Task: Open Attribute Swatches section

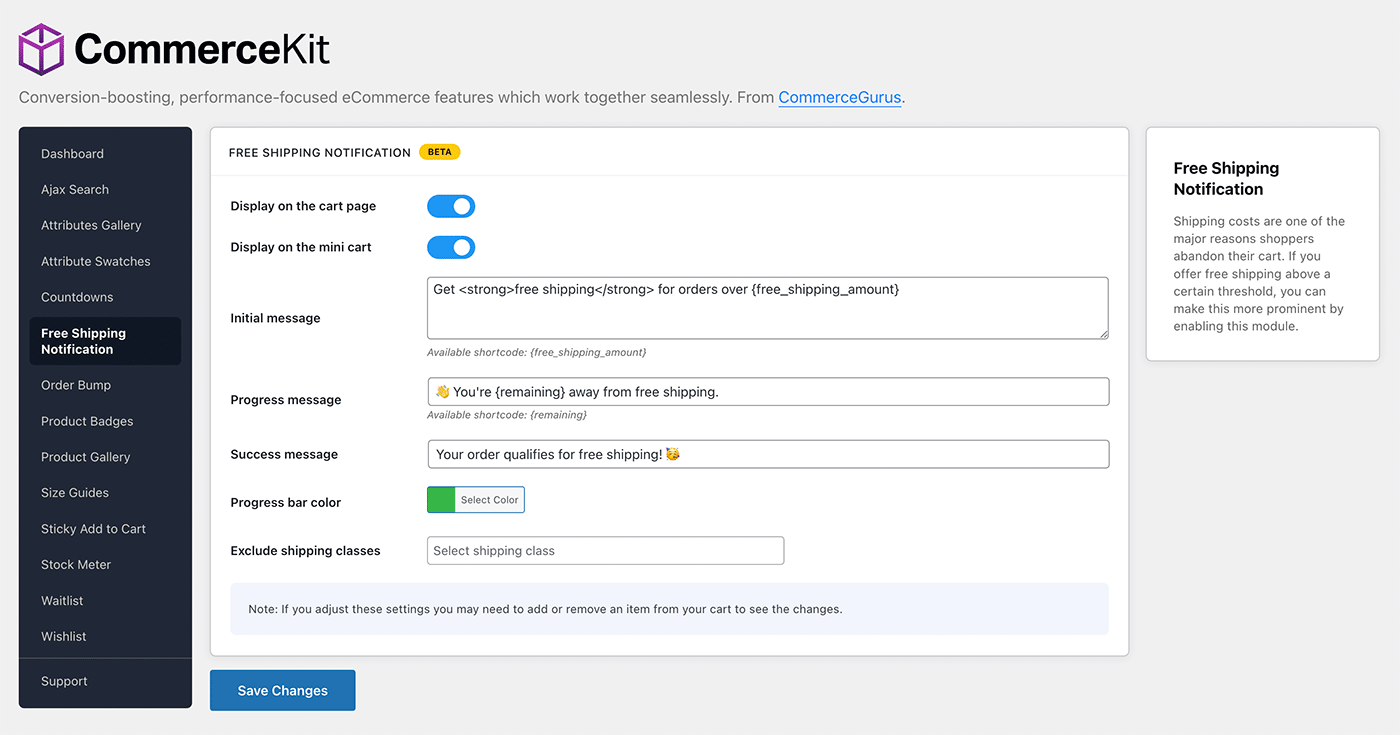Action: coord(95,262)
